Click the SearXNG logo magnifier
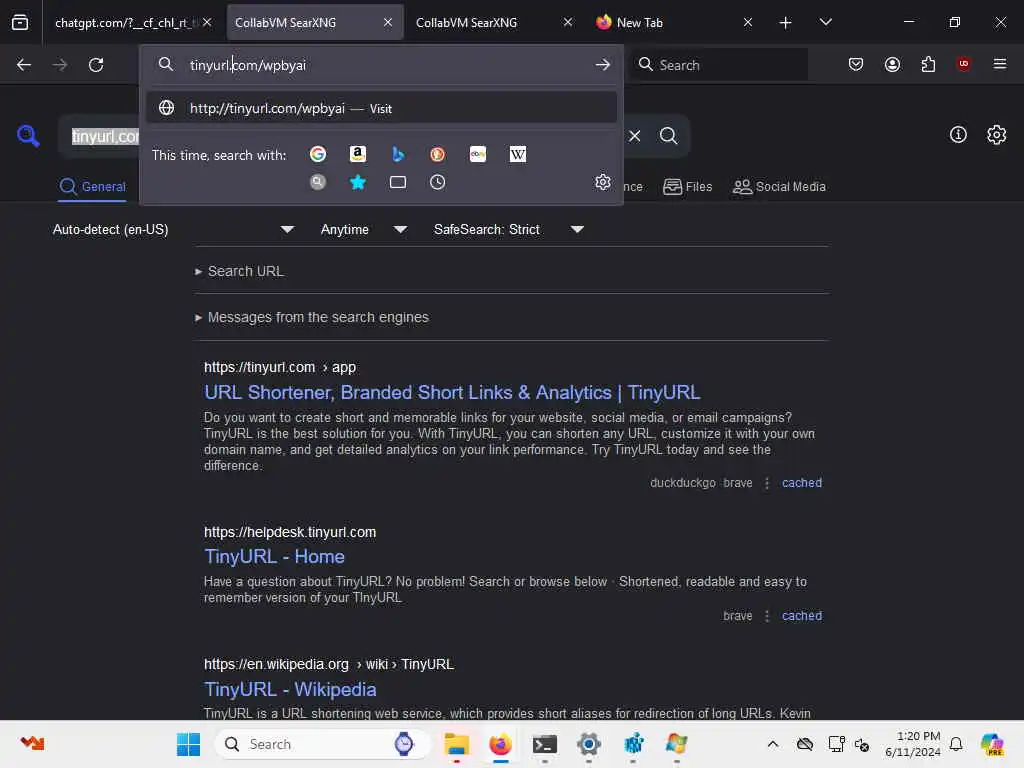Viewport: 1024px width, 768px height. click(x=28, y=135)
